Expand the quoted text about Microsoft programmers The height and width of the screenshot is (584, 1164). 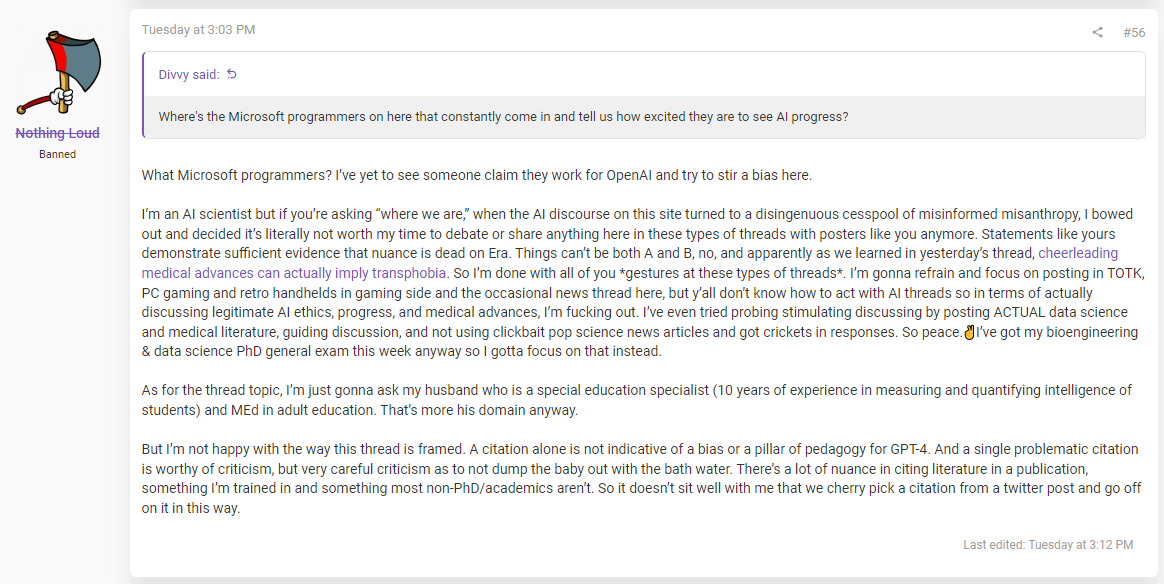tap(644, 117)
